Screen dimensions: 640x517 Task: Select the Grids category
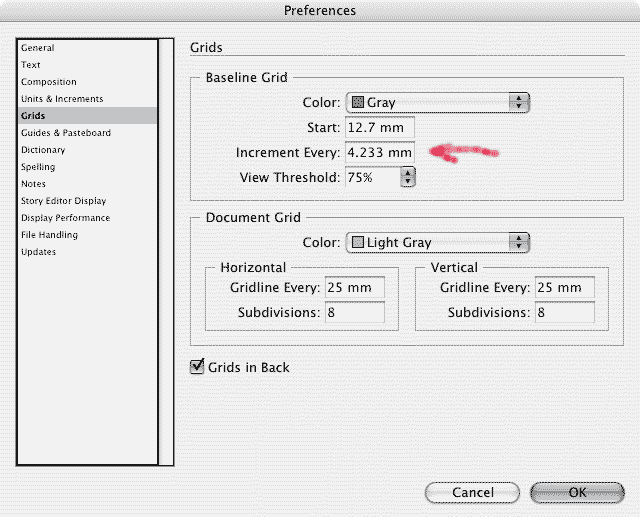(x=87, y=115)
